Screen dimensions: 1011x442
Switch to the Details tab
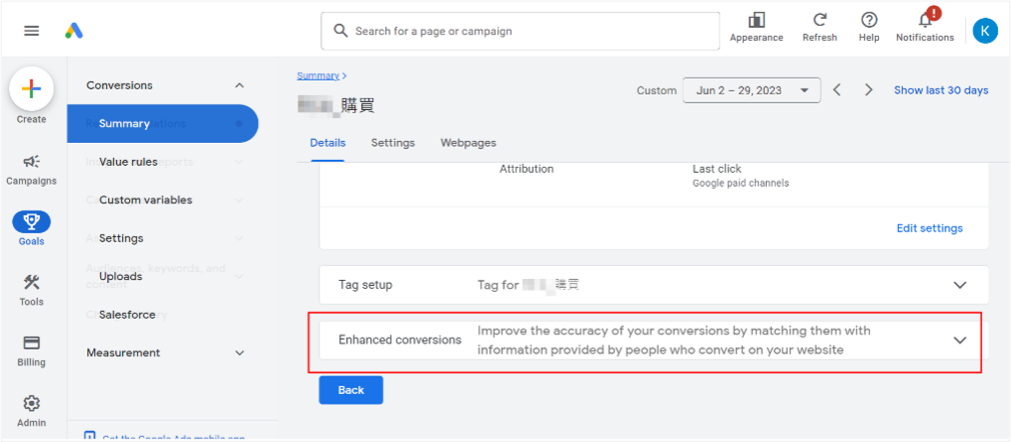point(328,143)
